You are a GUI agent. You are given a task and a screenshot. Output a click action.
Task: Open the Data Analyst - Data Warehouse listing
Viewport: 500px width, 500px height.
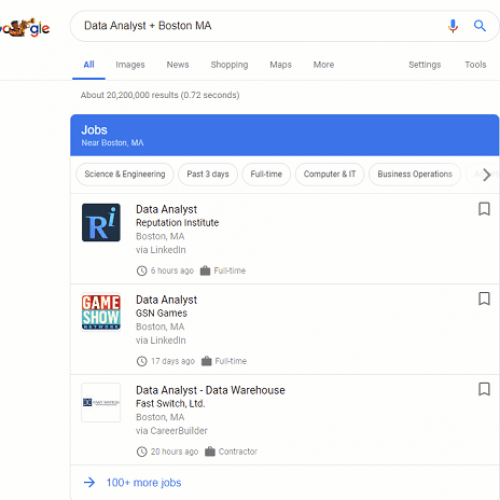210,390
